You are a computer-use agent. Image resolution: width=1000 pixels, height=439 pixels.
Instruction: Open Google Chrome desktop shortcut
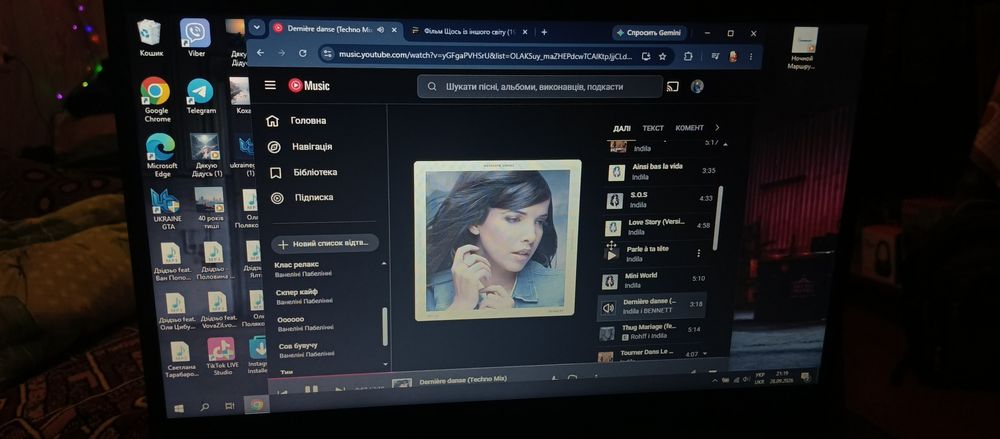[x=156, y=100]
